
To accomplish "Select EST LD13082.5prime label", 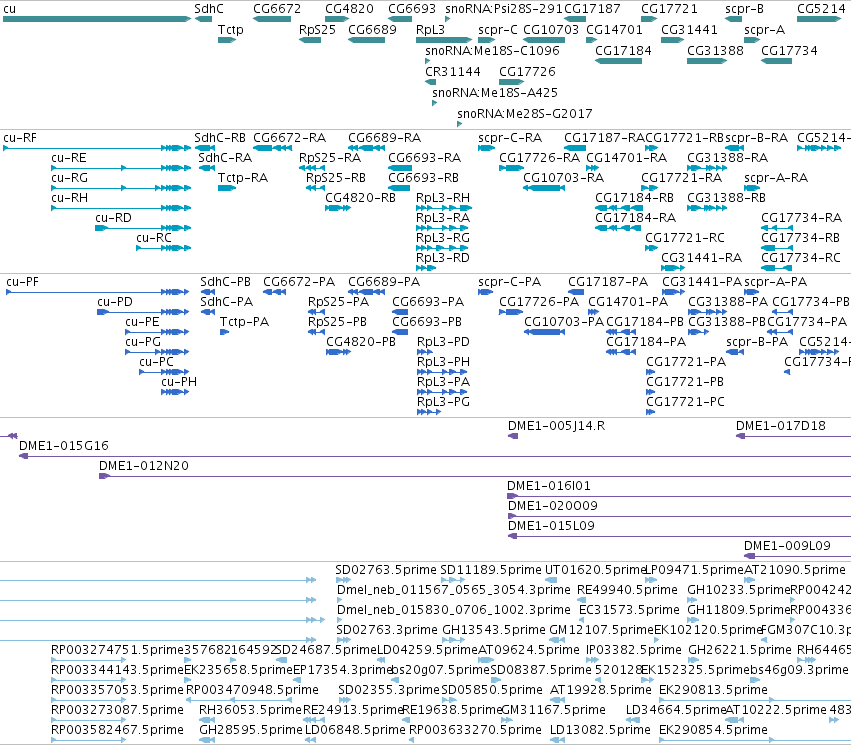I will (600, 730).
